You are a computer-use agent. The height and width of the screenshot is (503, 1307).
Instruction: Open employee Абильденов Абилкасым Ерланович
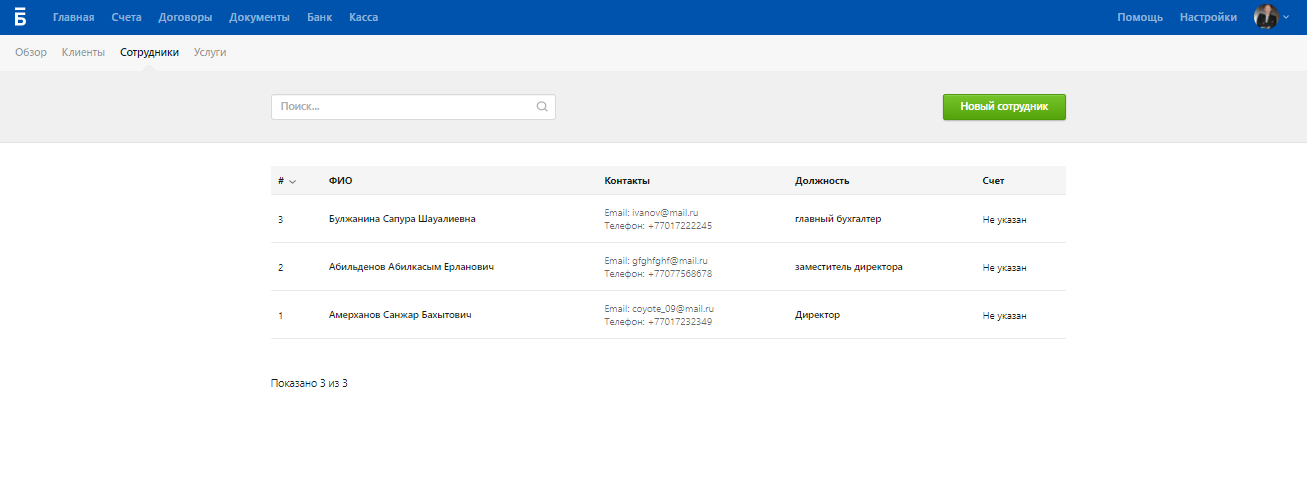click(411, 267)
